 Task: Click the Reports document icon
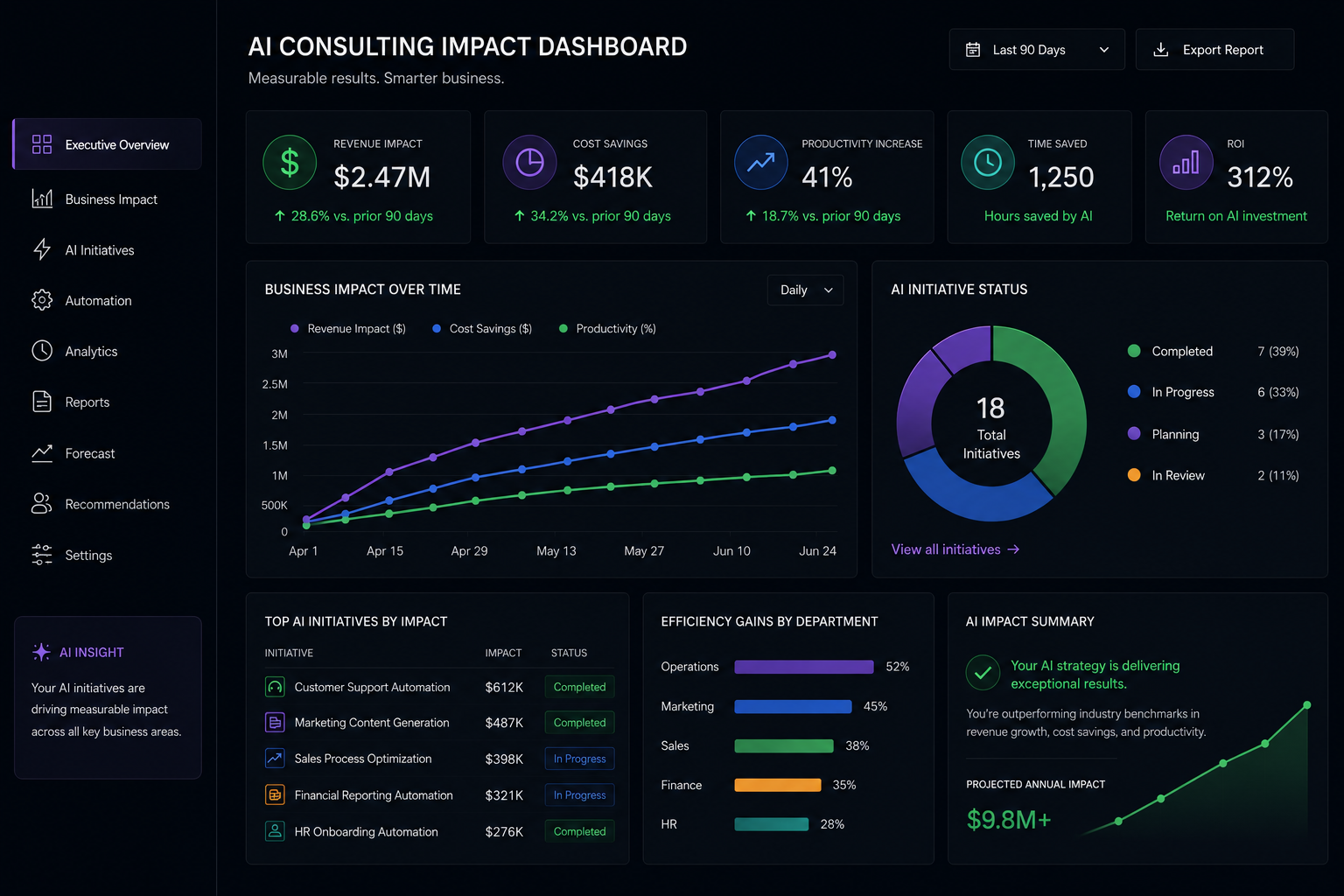[x=42, y=402]
